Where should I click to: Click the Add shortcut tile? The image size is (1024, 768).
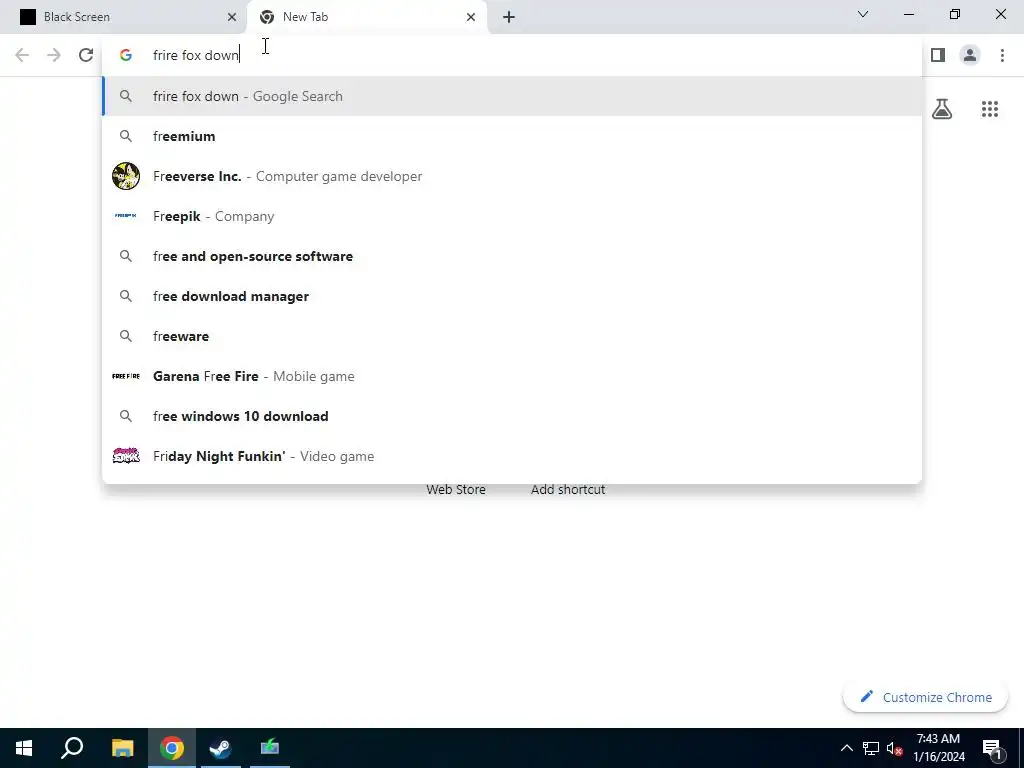568,490
